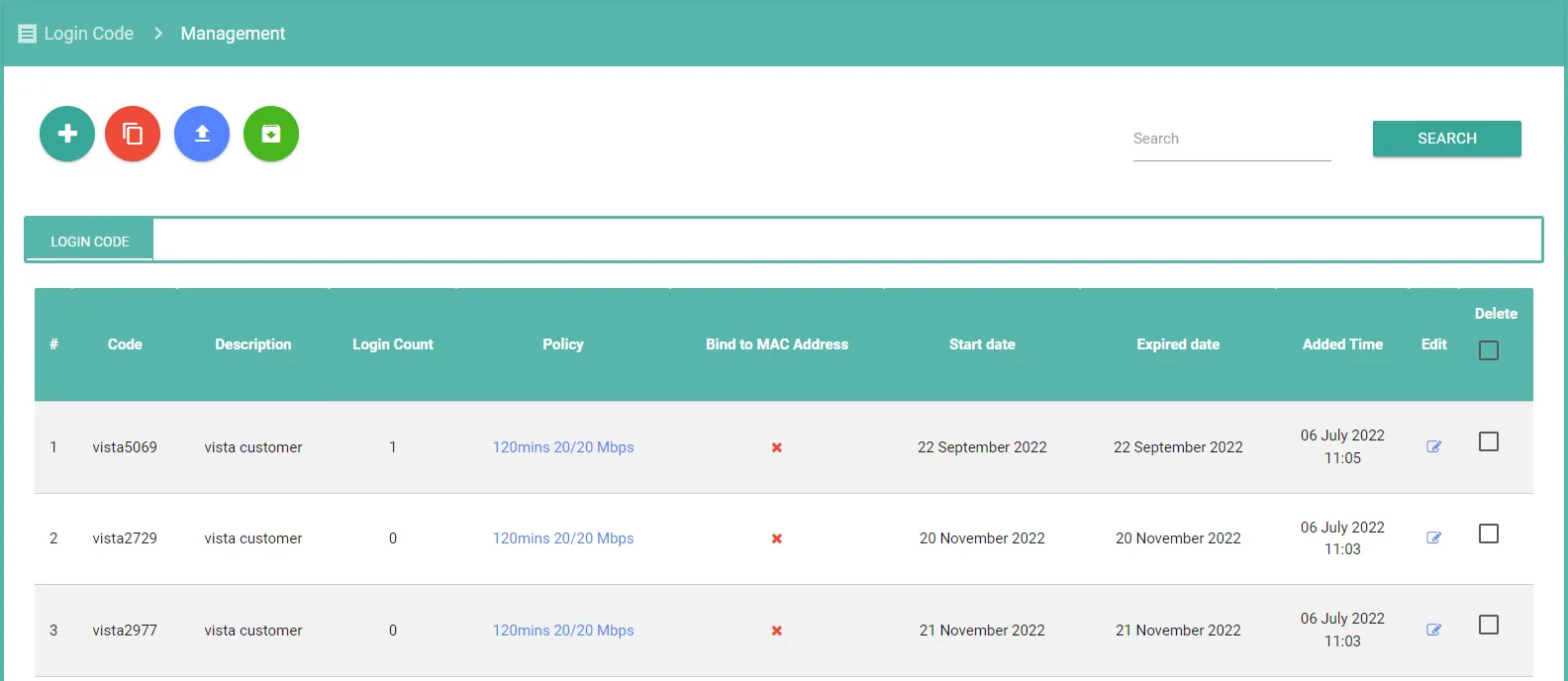Click the code cell vista2977
This screenshot has width=1568, height=681.
pos(125,631)
